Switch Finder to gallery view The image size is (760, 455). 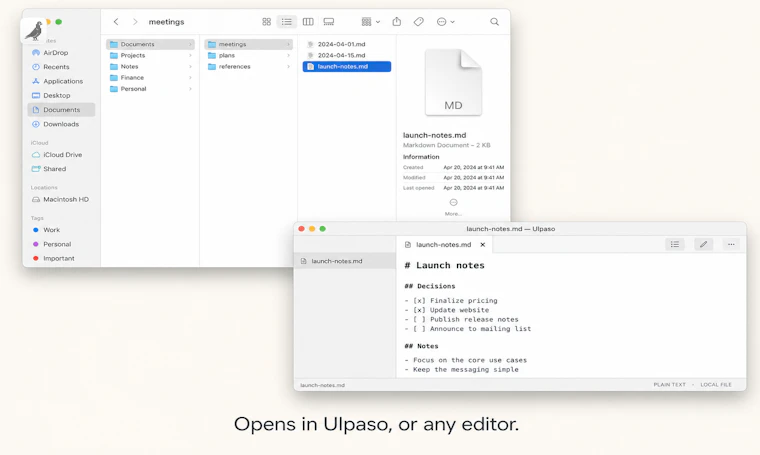pyautogui.click(x=329, y=22)
